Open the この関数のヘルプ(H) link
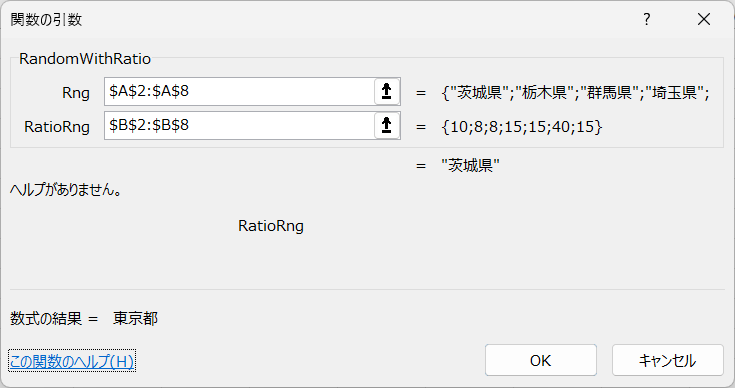Viewport: 735px width, 388px height. [x=72, y=361]
